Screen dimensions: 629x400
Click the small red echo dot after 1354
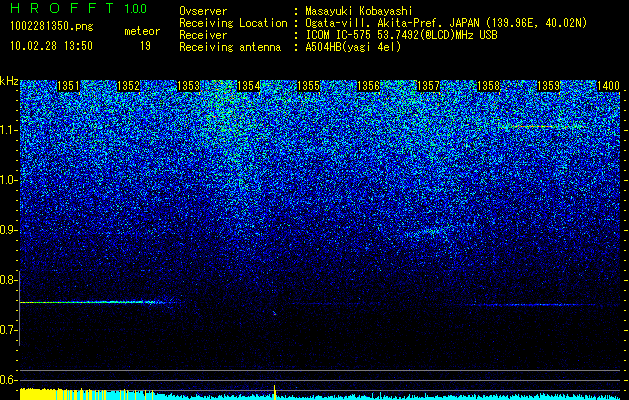point(274,313)
